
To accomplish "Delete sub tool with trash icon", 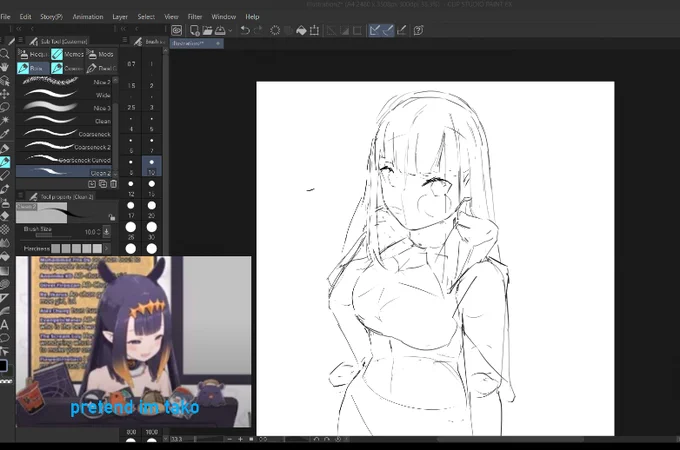I will tap(113, 184).
